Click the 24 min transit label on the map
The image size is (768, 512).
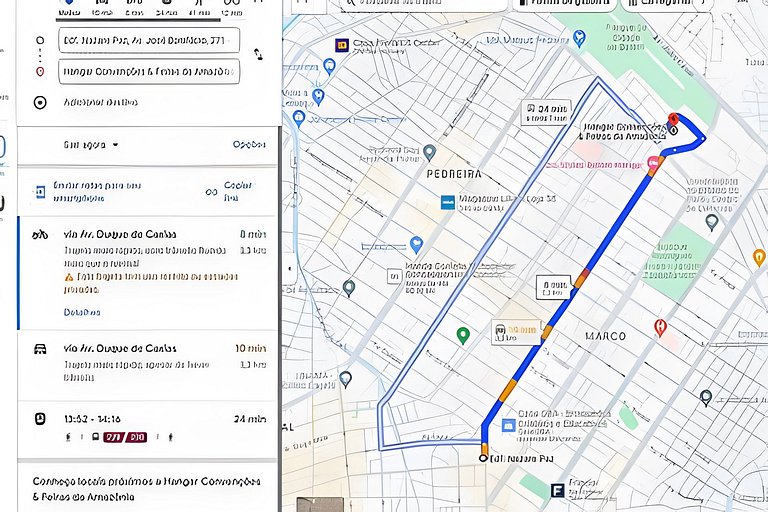pyautogui.click(x=546, y=113)
